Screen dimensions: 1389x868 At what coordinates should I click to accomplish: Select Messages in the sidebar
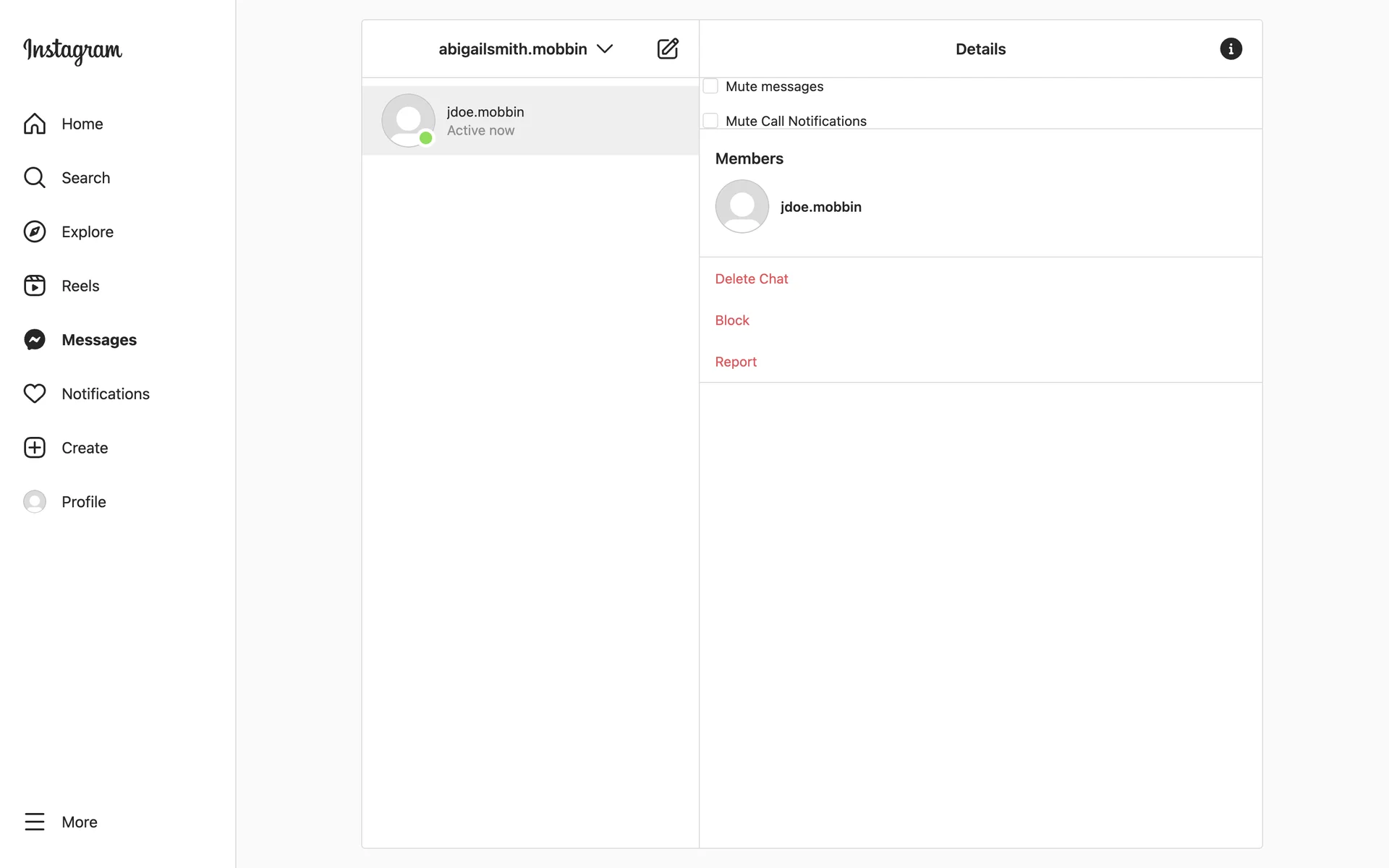click(98, 340)
